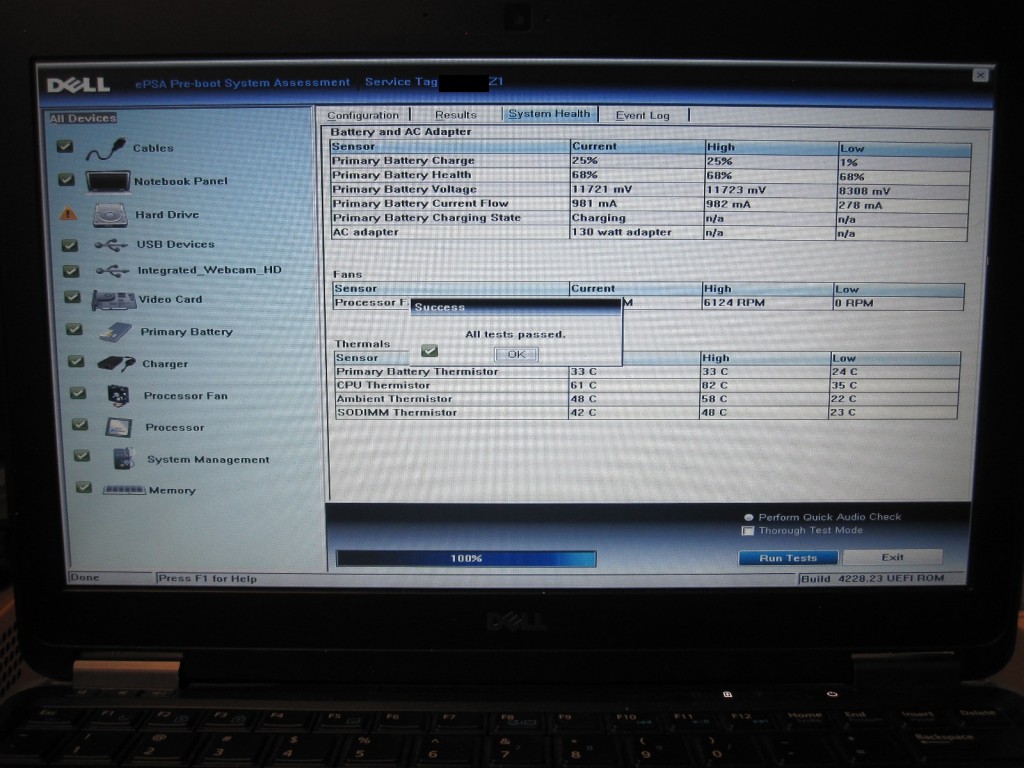Open the Results tab
The image size is (1024, 768).
(x=456, y=114)
